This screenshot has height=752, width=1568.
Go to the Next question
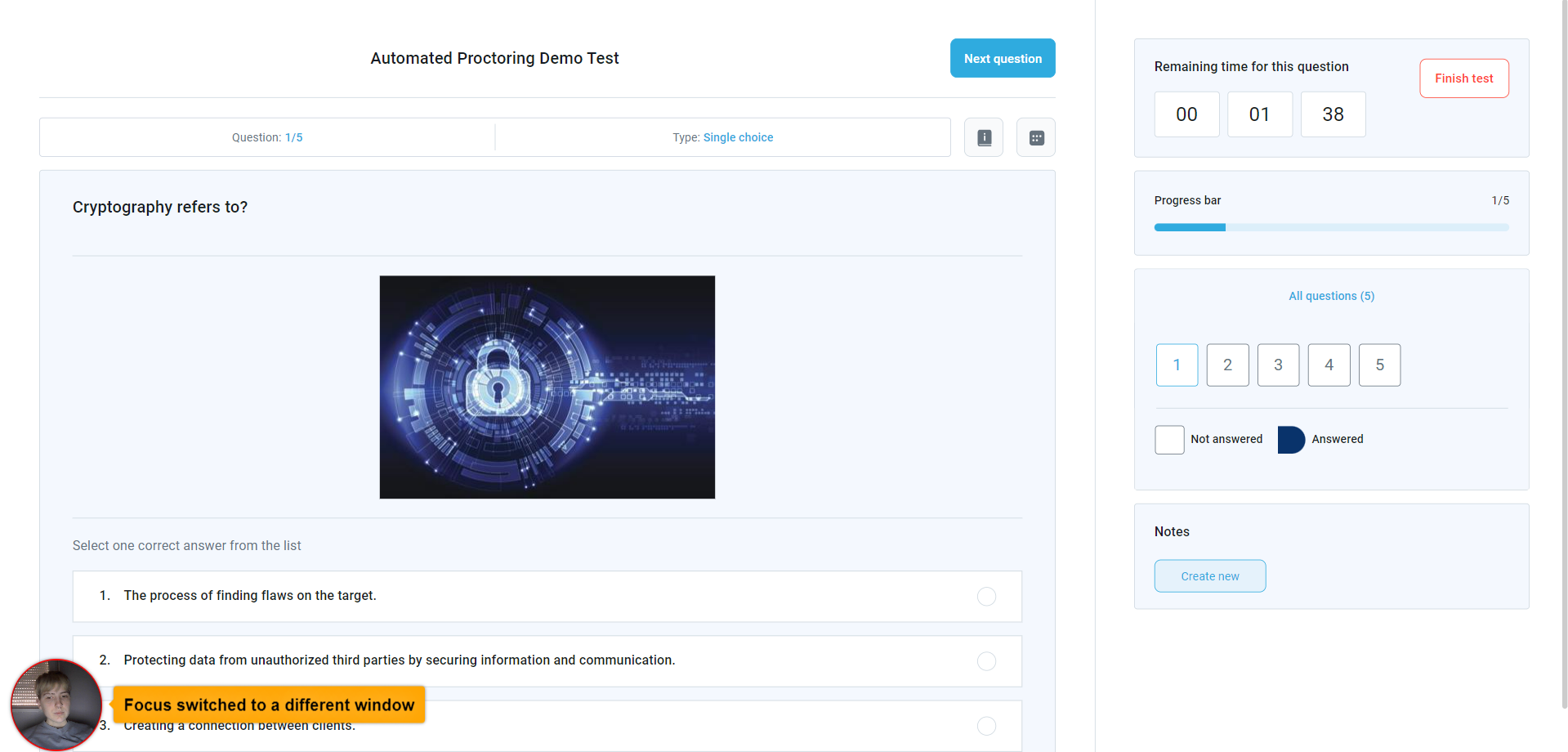point(1002,58)
